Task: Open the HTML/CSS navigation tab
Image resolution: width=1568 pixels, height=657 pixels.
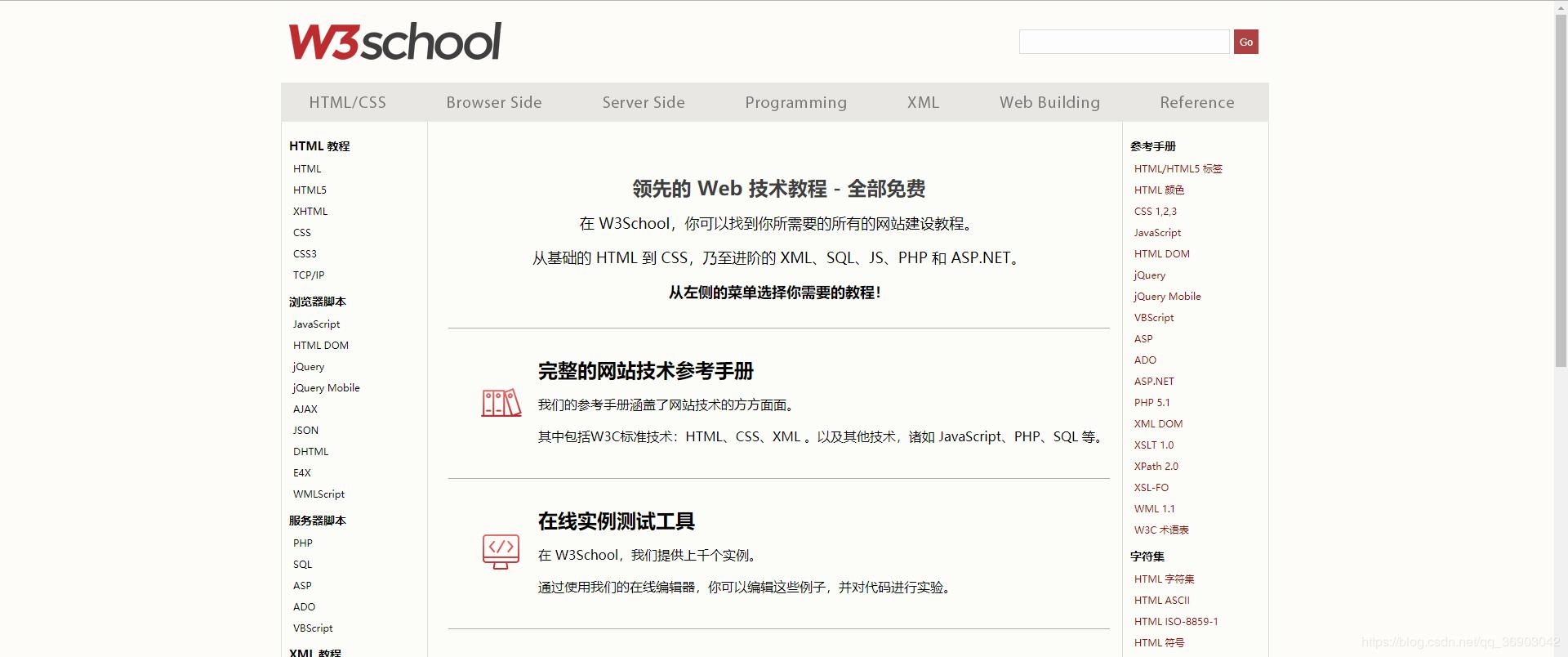Action: pyautogui.click(x=347, y=102)
